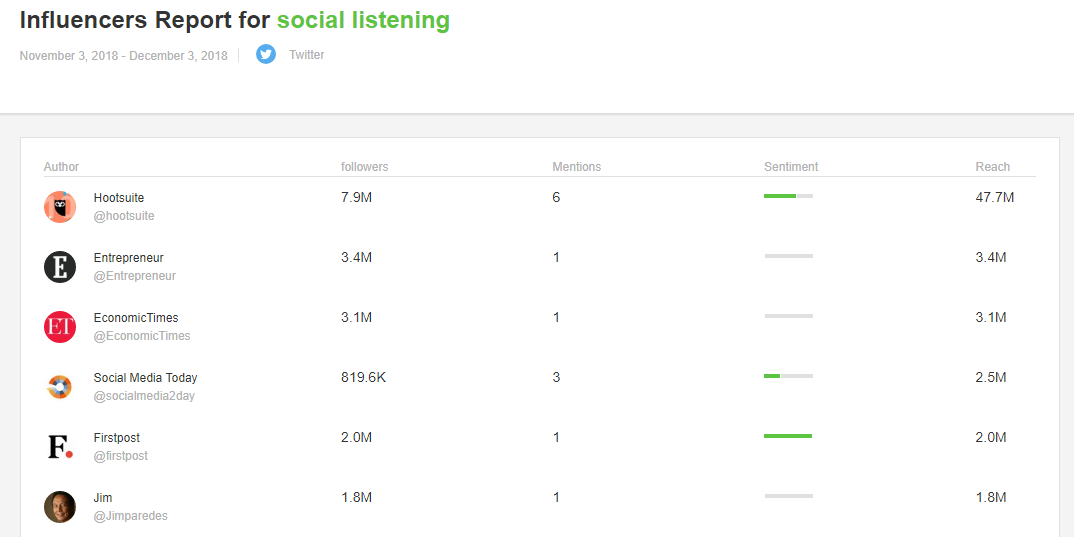This screenshot has width=1074, height=537.
Task: Sort by the followers column header
Action: (x=364, y=166)
